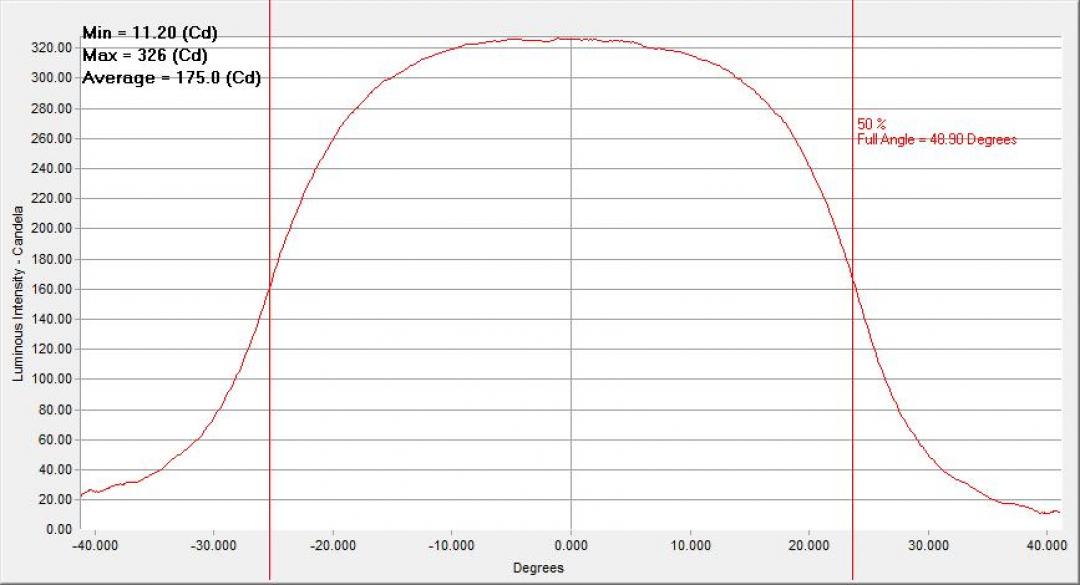Click the left red 50% marker line
The height and width of the screenshot is (585, 1080).
pyautogui.click(x=270, y=400)
